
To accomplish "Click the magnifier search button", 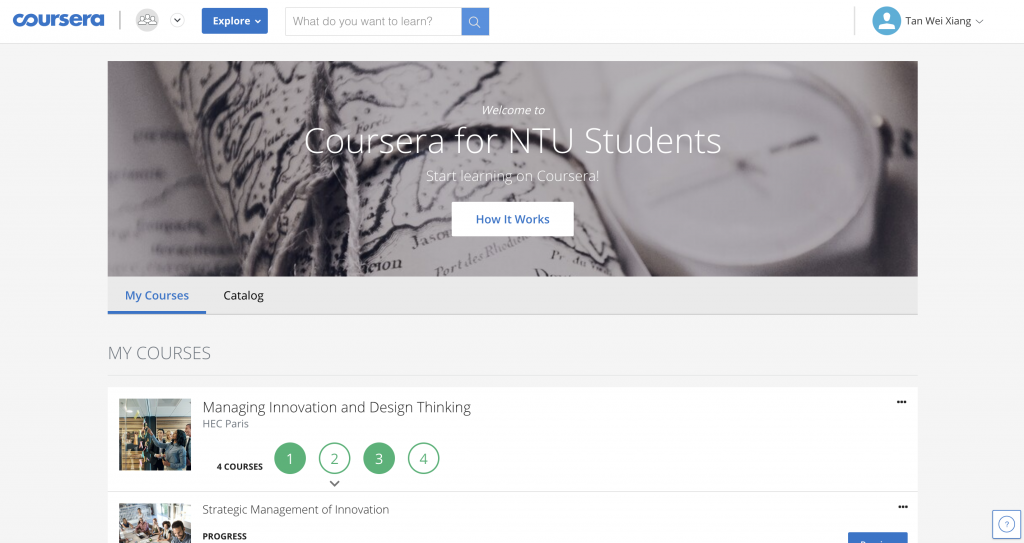I will pos(475,22).
